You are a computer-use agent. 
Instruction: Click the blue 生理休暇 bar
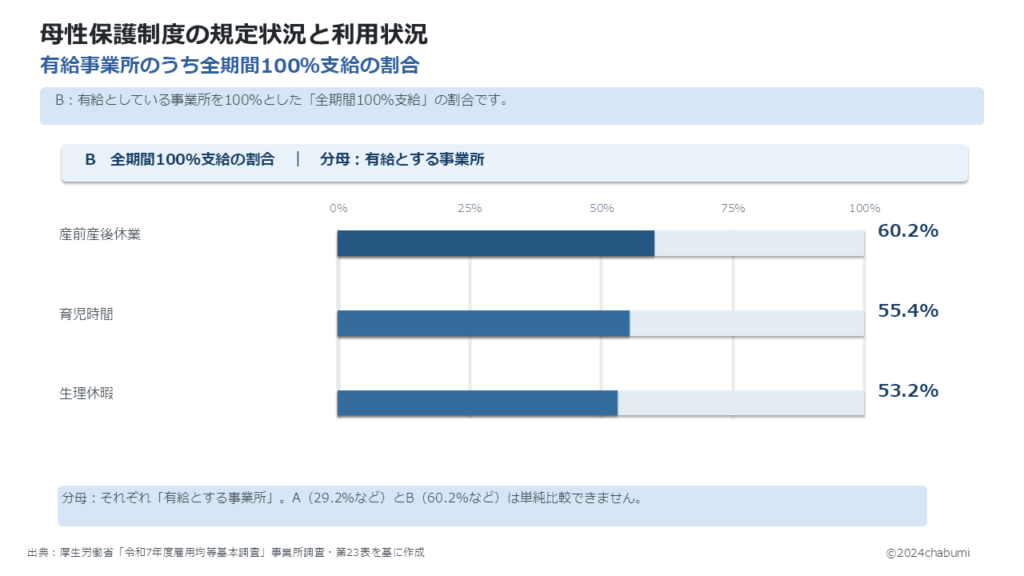click(x=477, y=403)
